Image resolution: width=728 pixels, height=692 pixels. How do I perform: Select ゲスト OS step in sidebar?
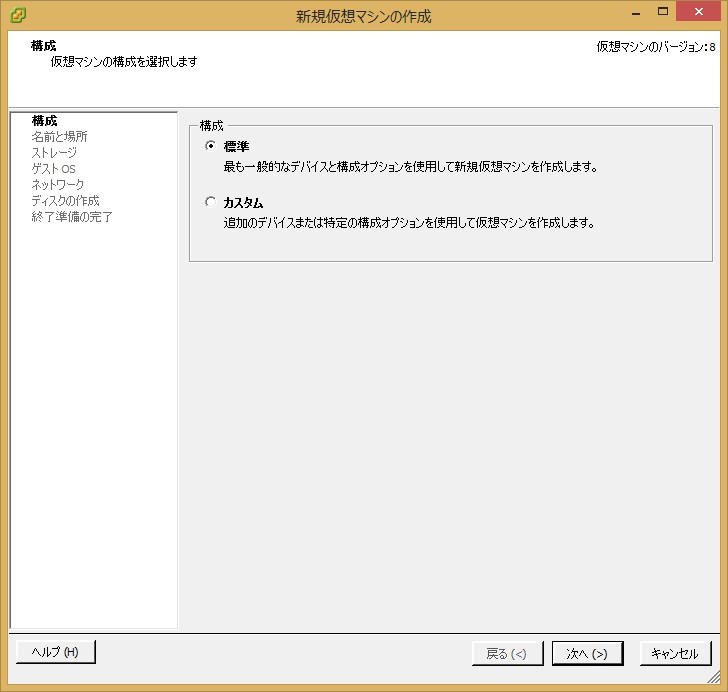[53, 169]
